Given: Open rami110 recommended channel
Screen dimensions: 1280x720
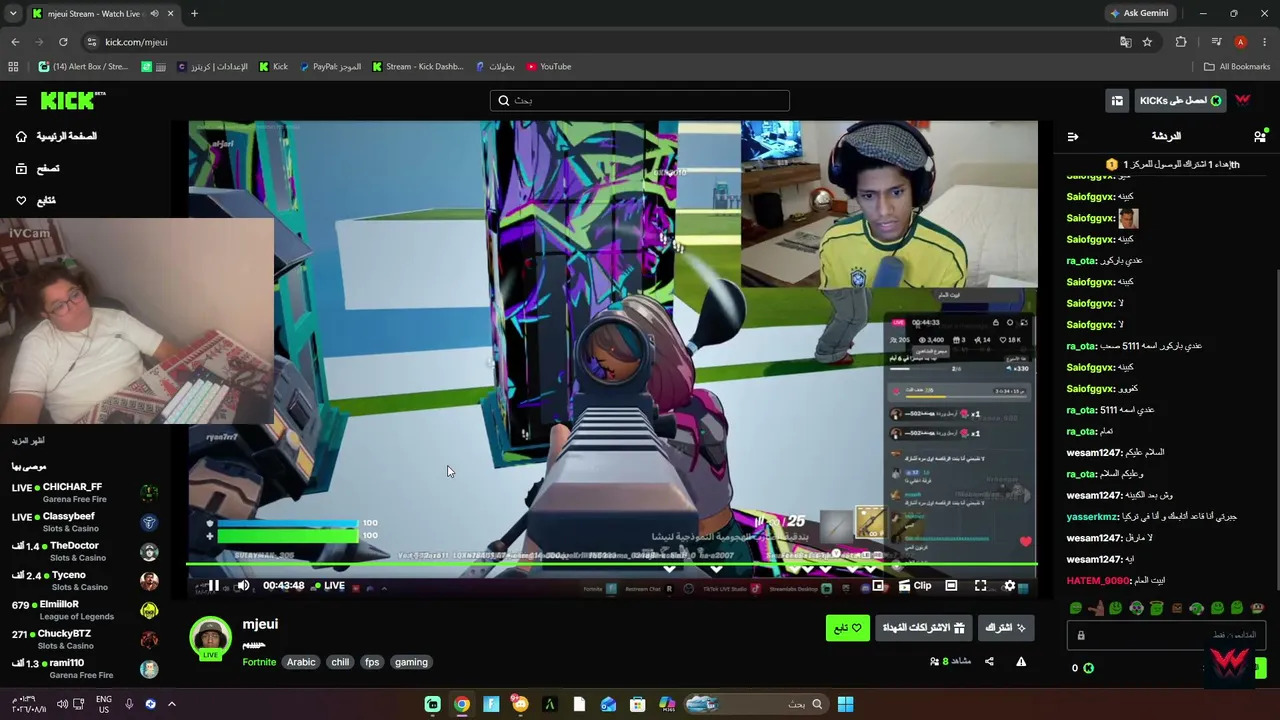Looking at the screenshot, I should pos(84,668).
